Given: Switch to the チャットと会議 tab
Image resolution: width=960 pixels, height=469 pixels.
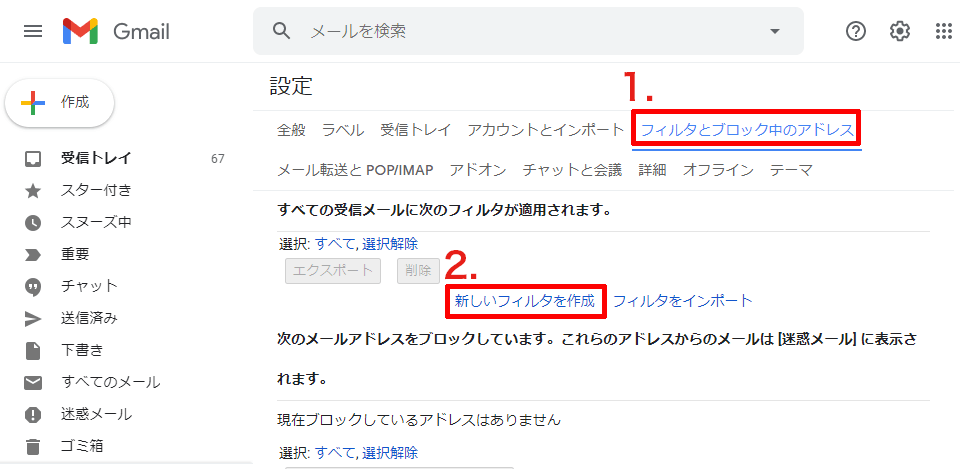Looking at the screenshot, I should (572, 170).
